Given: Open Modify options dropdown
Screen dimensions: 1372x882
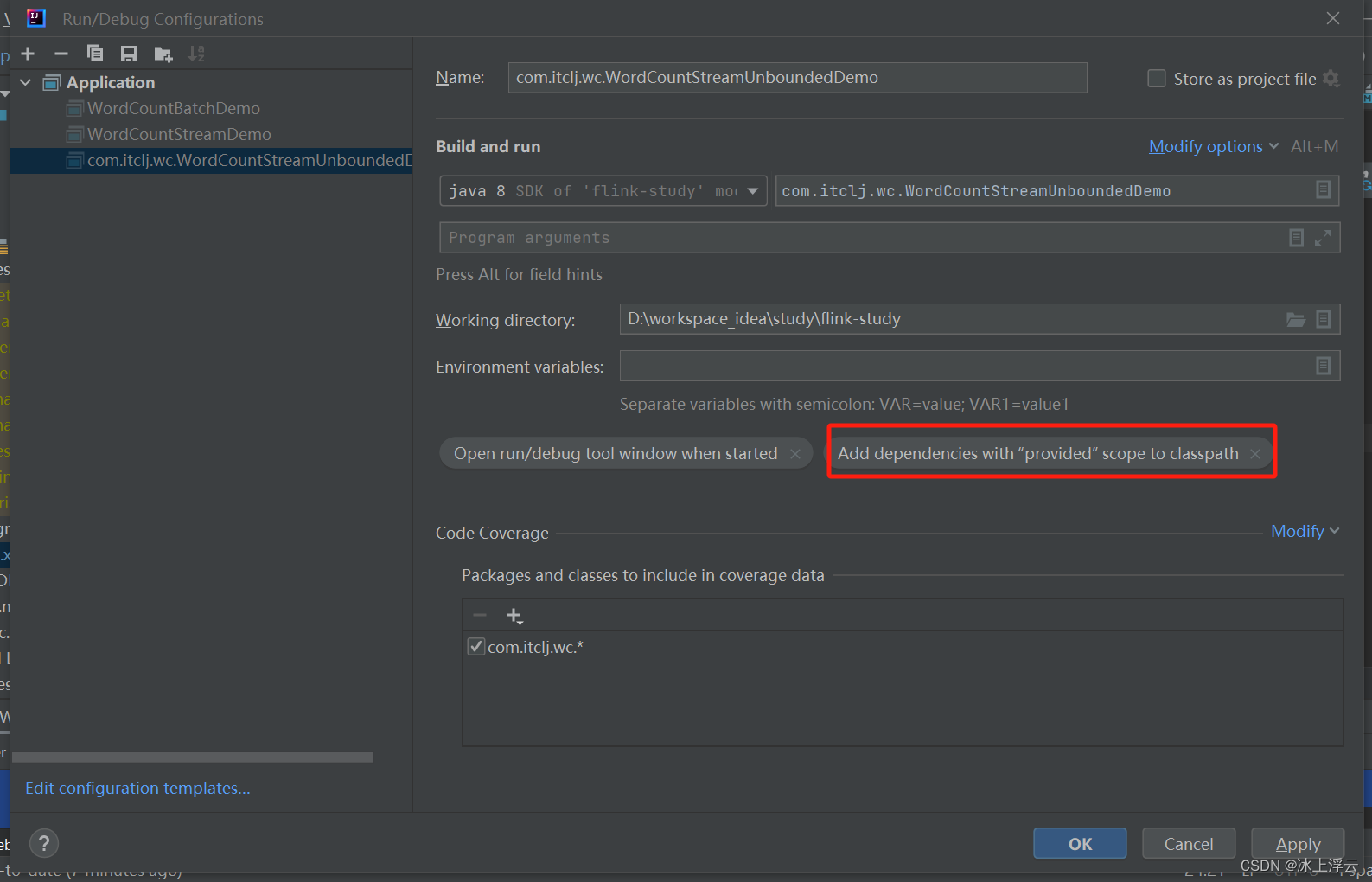Looking at the screenshot, I should pos(1214,146).
